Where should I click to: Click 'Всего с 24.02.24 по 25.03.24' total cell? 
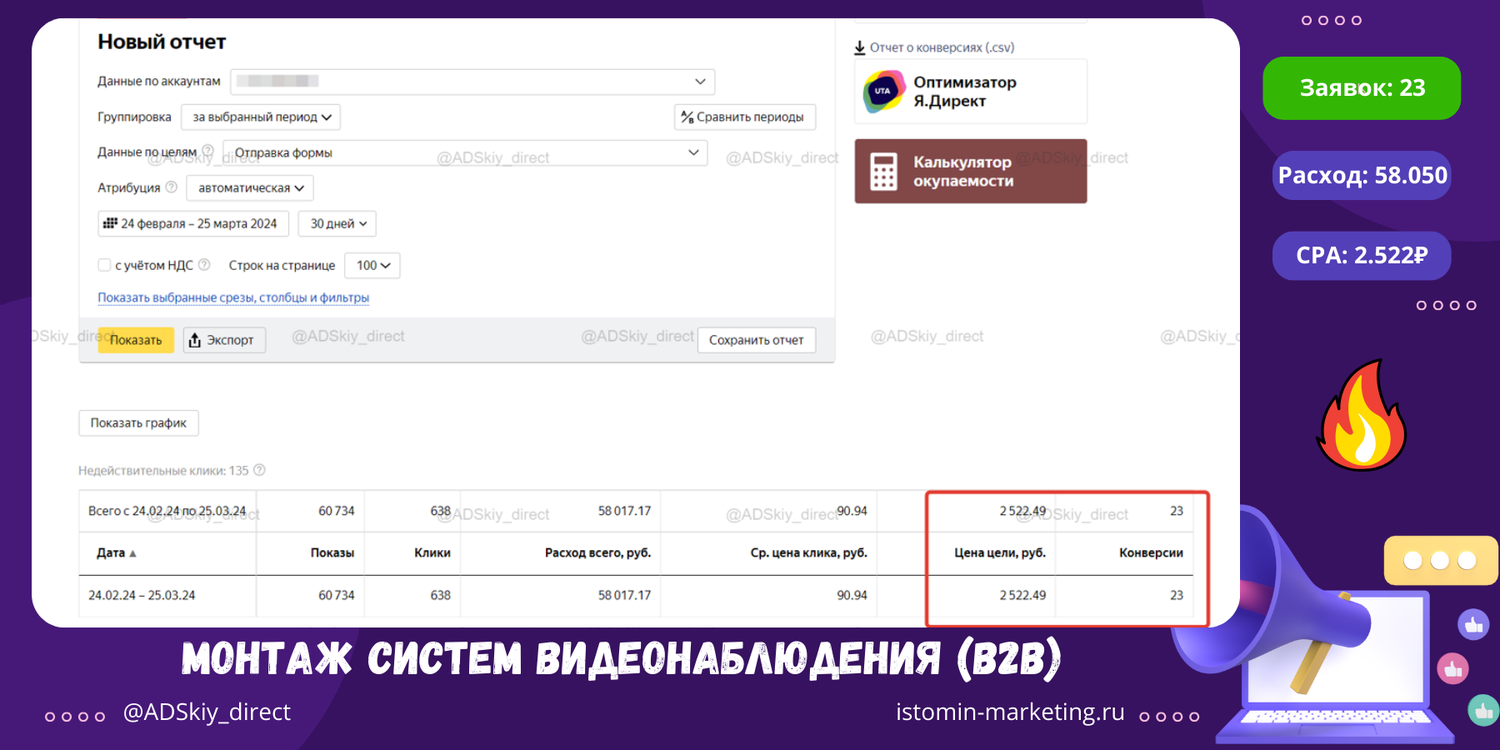[167, 511]
